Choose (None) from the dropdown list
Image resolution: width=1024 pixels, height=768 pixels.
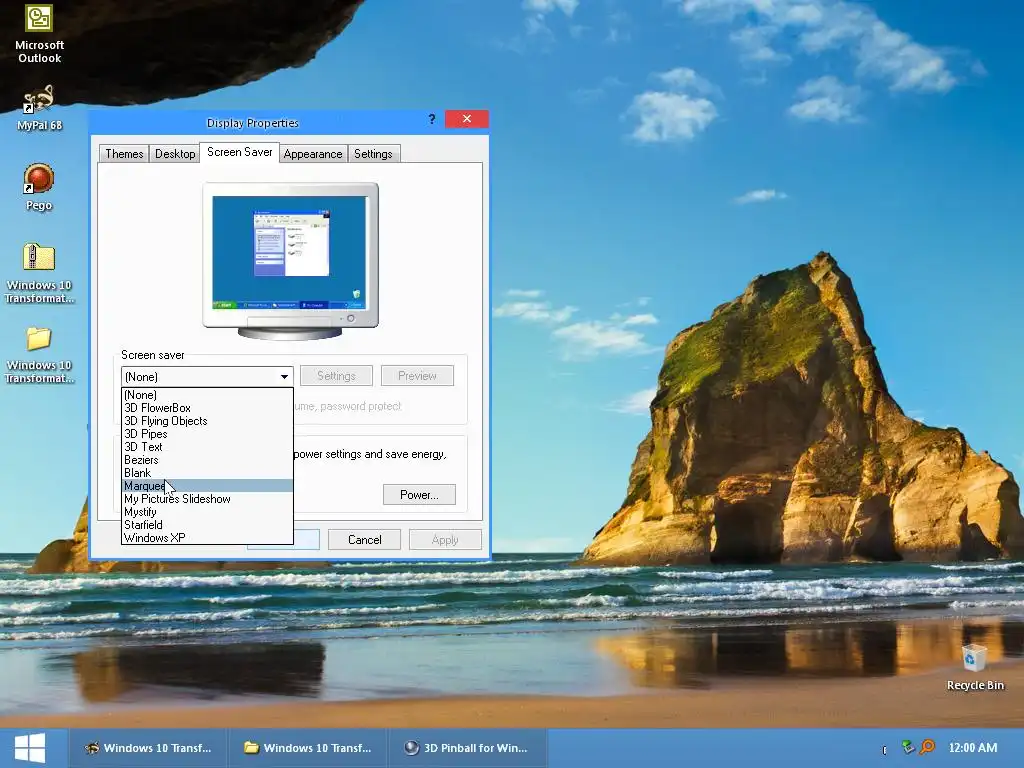(x=207, y=394)
